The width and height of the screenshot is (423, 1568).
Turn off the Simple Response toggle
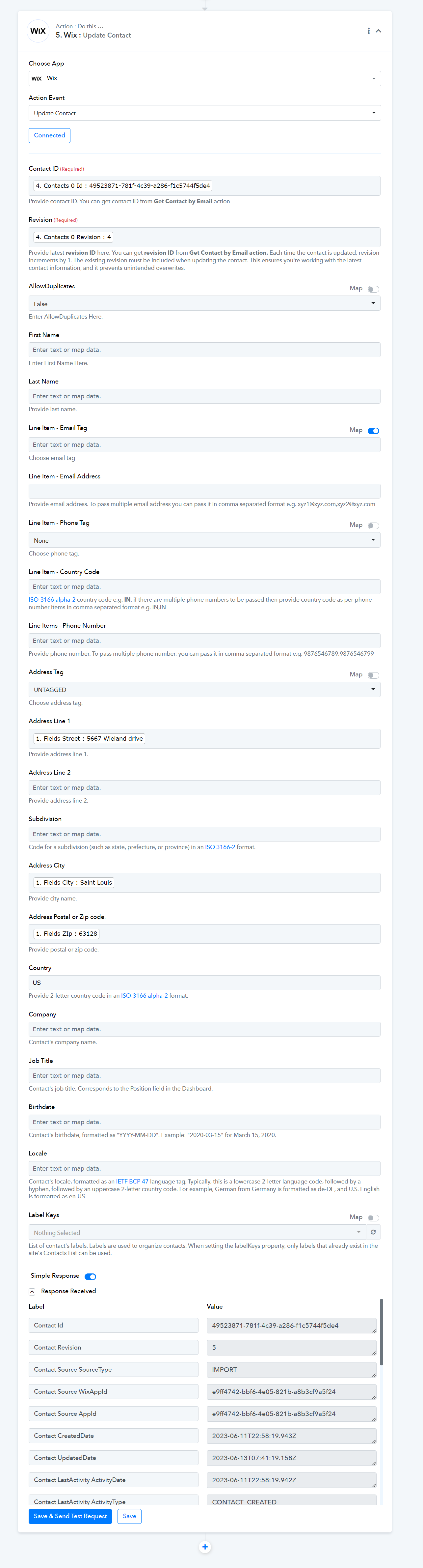click(91, 1276)
